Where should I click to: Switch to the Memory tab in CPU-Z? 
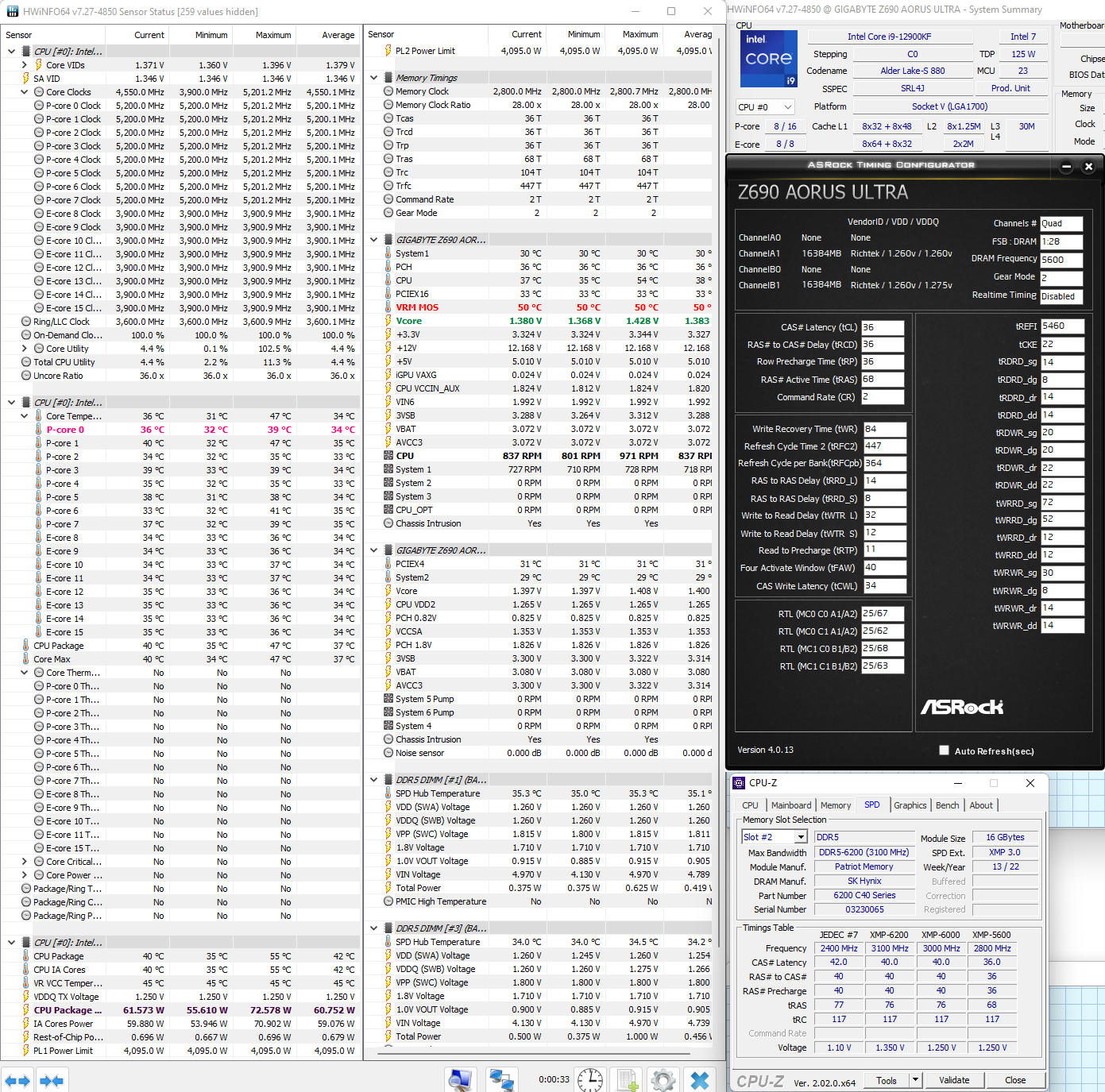[836, 805]
